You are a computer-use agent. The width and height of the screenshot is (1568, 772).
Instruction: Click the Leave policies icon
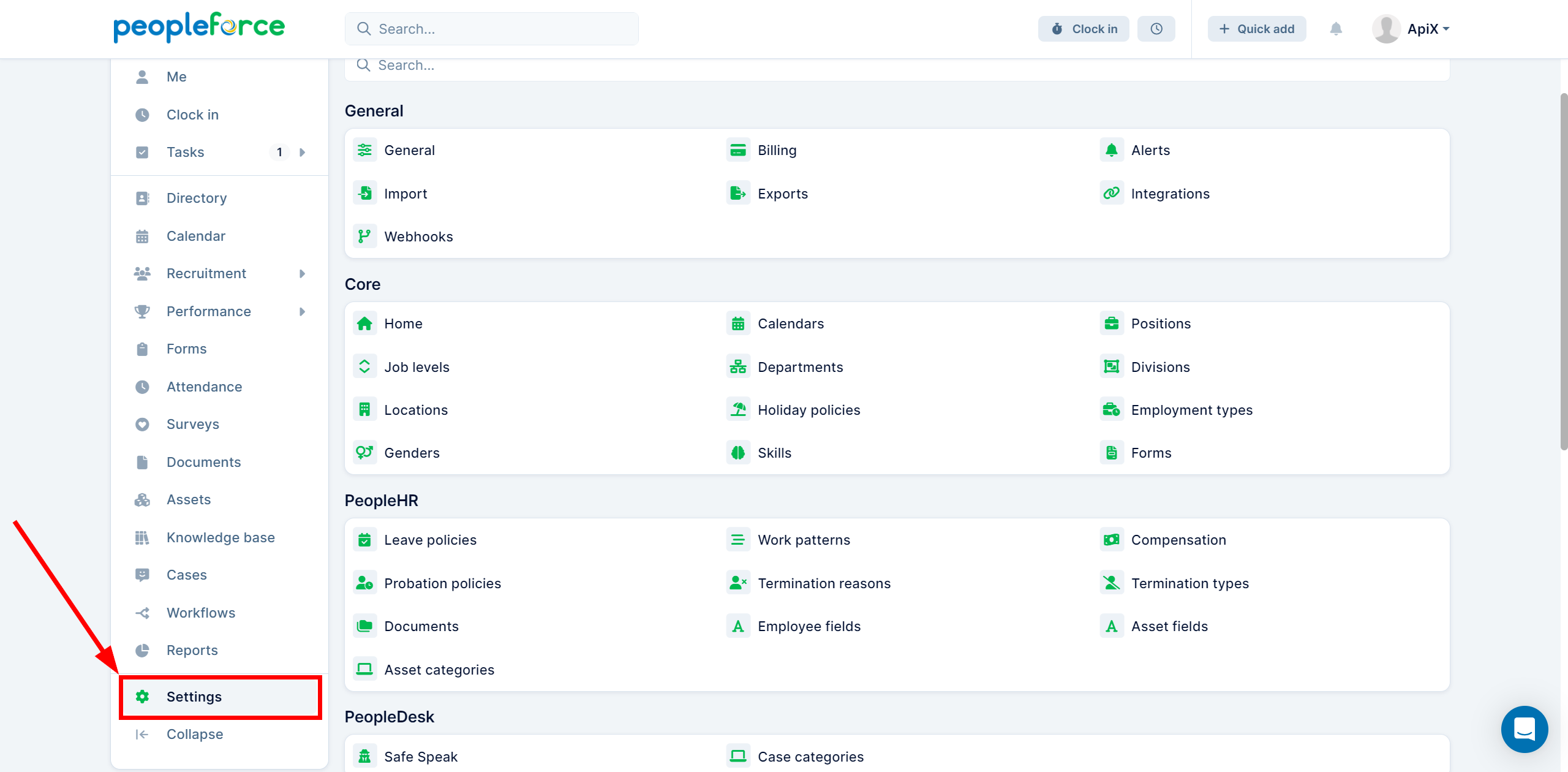[365, 540]
